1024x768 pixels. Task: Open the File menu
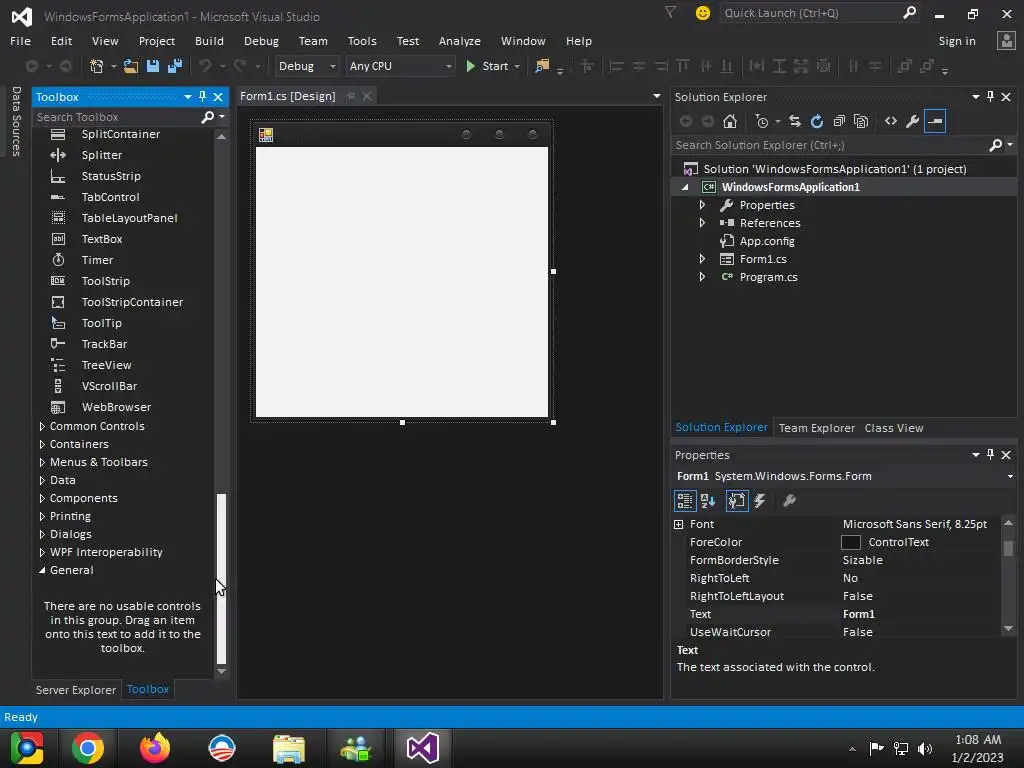pyautogui.click(x=20, y=41)
